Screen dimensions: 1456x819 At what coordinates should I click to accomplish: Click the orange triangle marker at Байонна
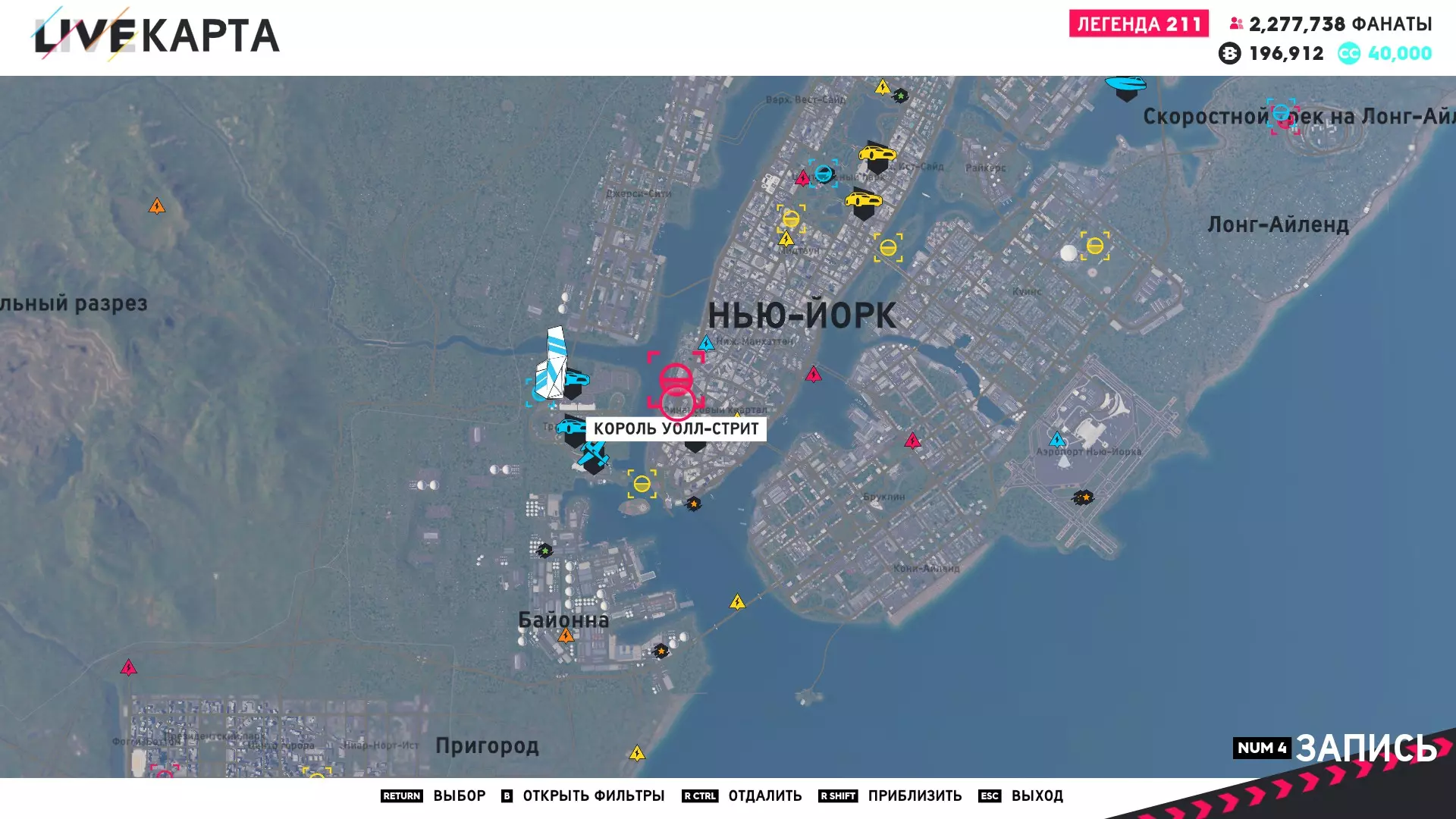[x=566, y=635]
